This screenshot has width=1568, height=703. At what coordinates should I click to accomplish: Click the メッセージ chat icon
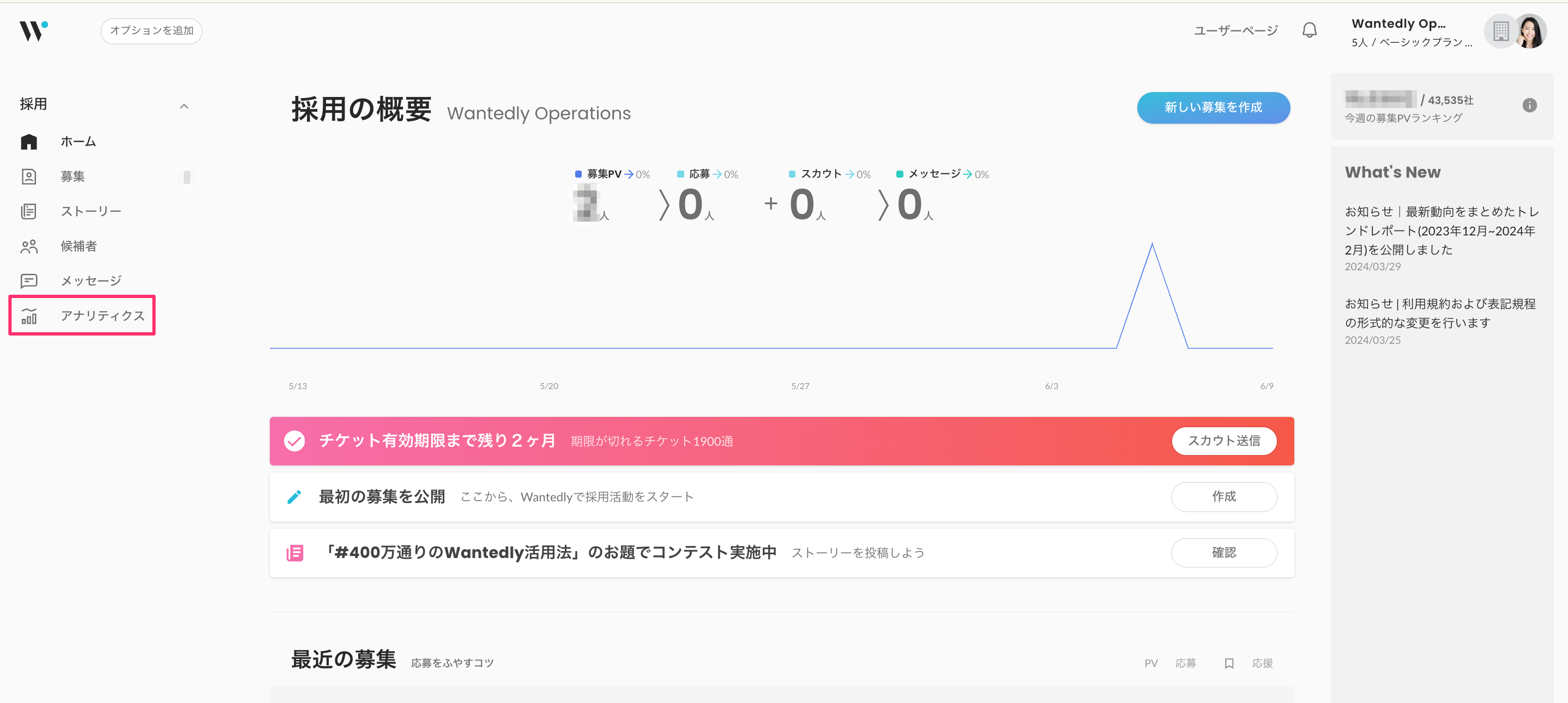click(28, 281)
